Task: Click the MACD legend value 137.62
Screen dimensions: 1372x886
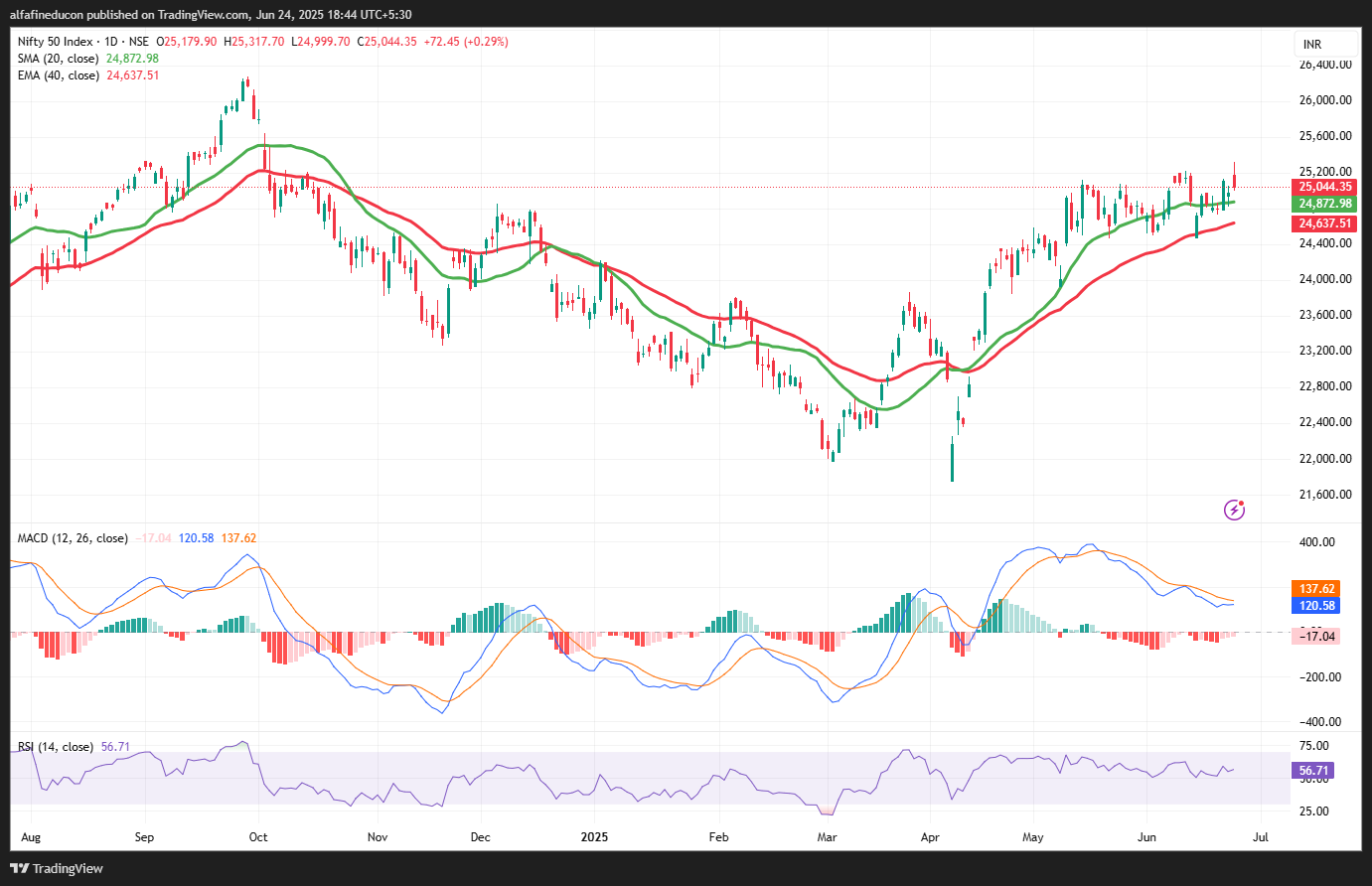Action: [x=238, y=538]
